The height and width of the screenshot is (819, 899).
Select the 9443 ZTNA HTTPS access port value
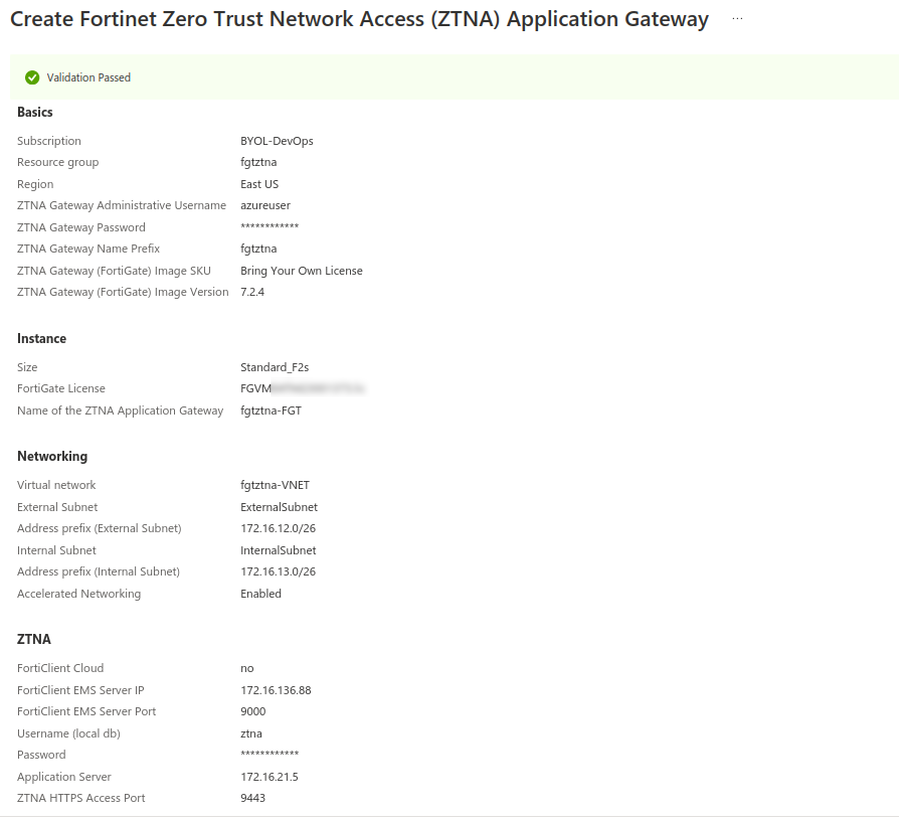pyautogui.click(x=251, y=797)
